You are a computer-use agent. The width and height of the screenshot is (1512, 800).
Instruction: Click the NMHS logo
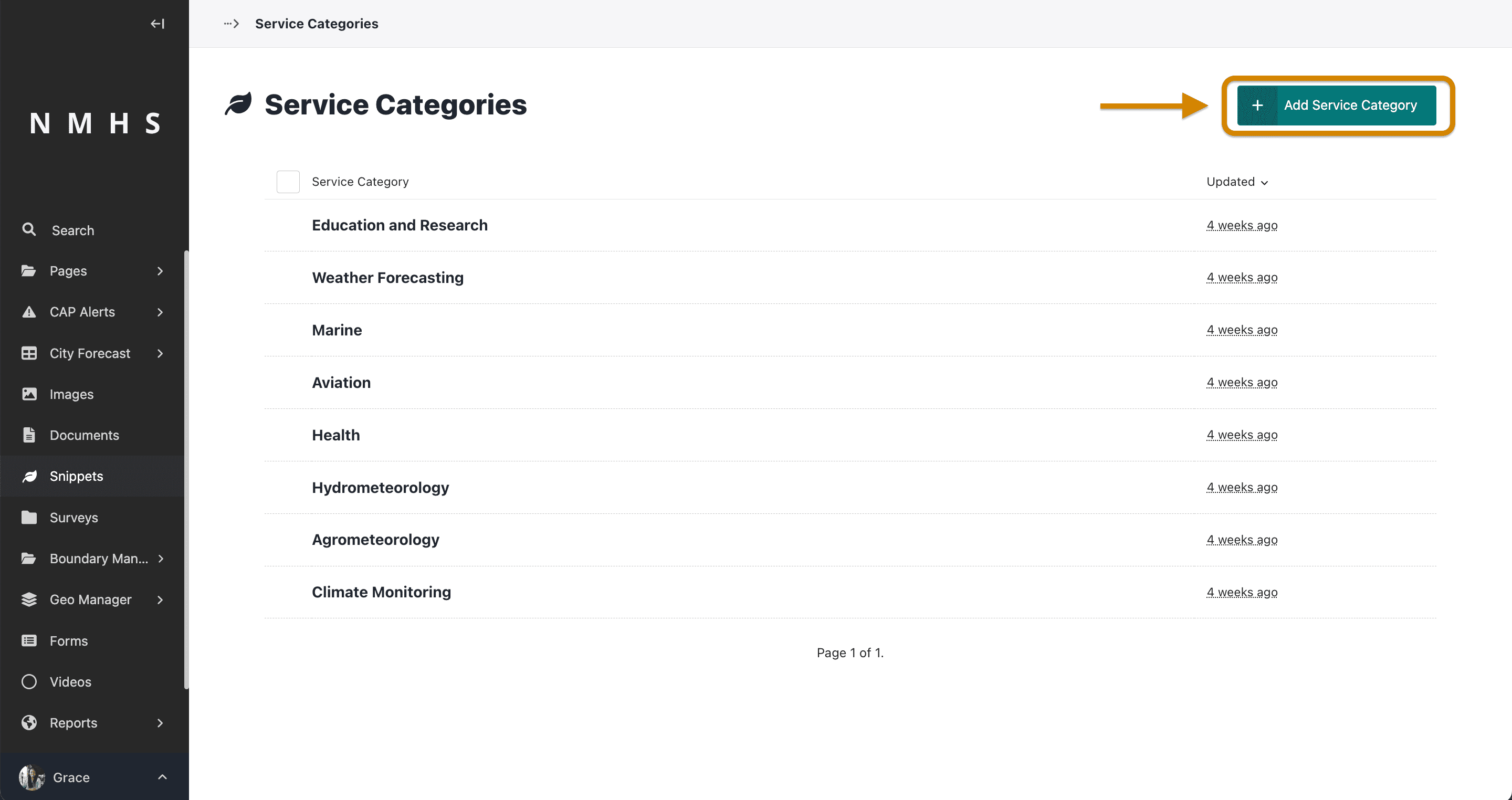coord(94,123)
